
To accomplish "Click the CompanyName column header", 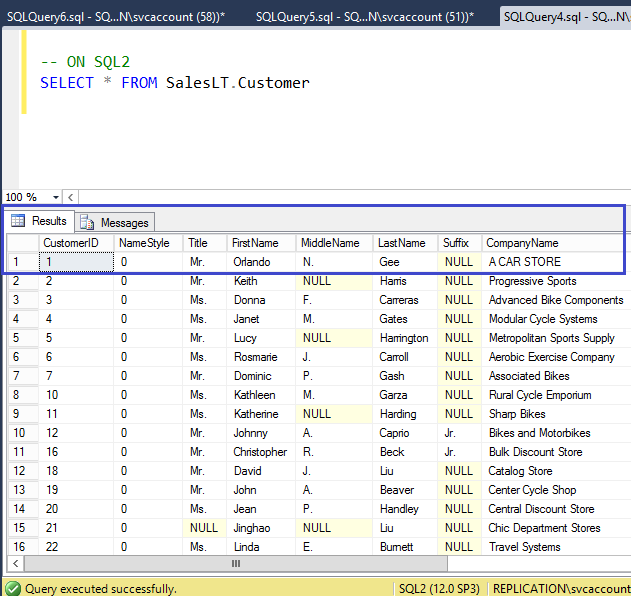I will pos(522,243).
